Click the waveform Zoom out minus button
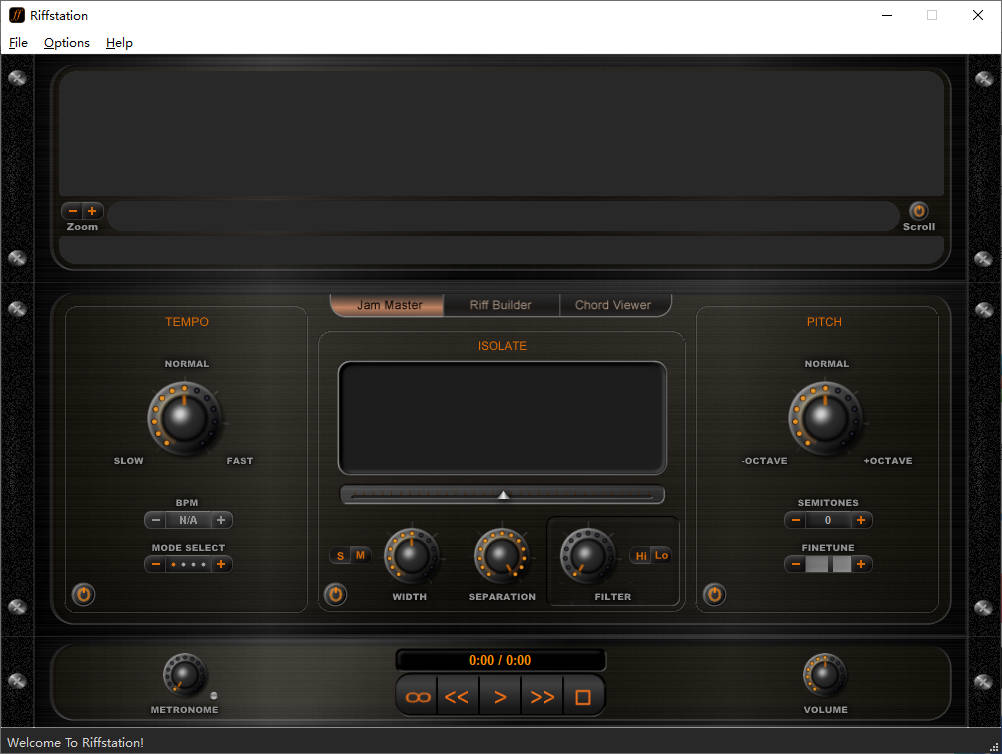1002x754 pixels. (73, 211)
